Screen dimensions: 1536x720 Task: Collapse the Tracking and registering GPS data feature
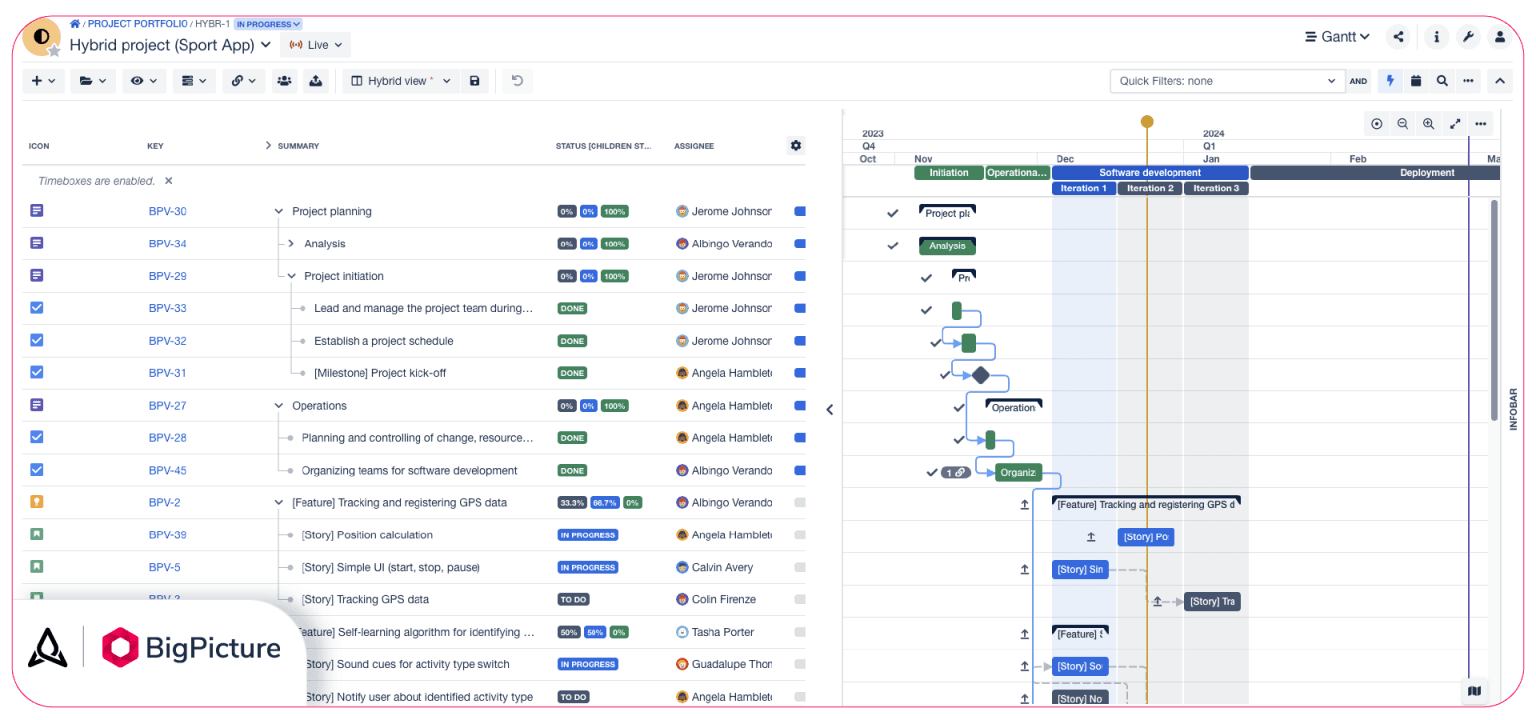(x=279, y=503)
